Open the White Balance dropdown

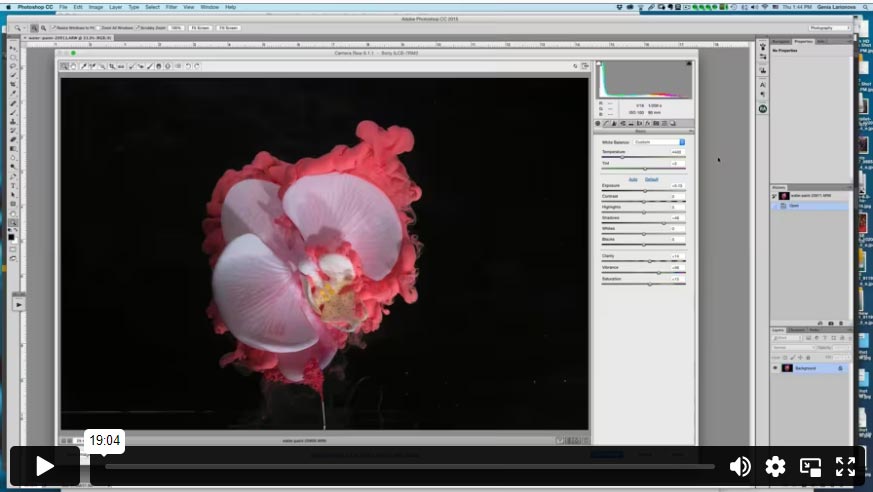coord(659,142)
